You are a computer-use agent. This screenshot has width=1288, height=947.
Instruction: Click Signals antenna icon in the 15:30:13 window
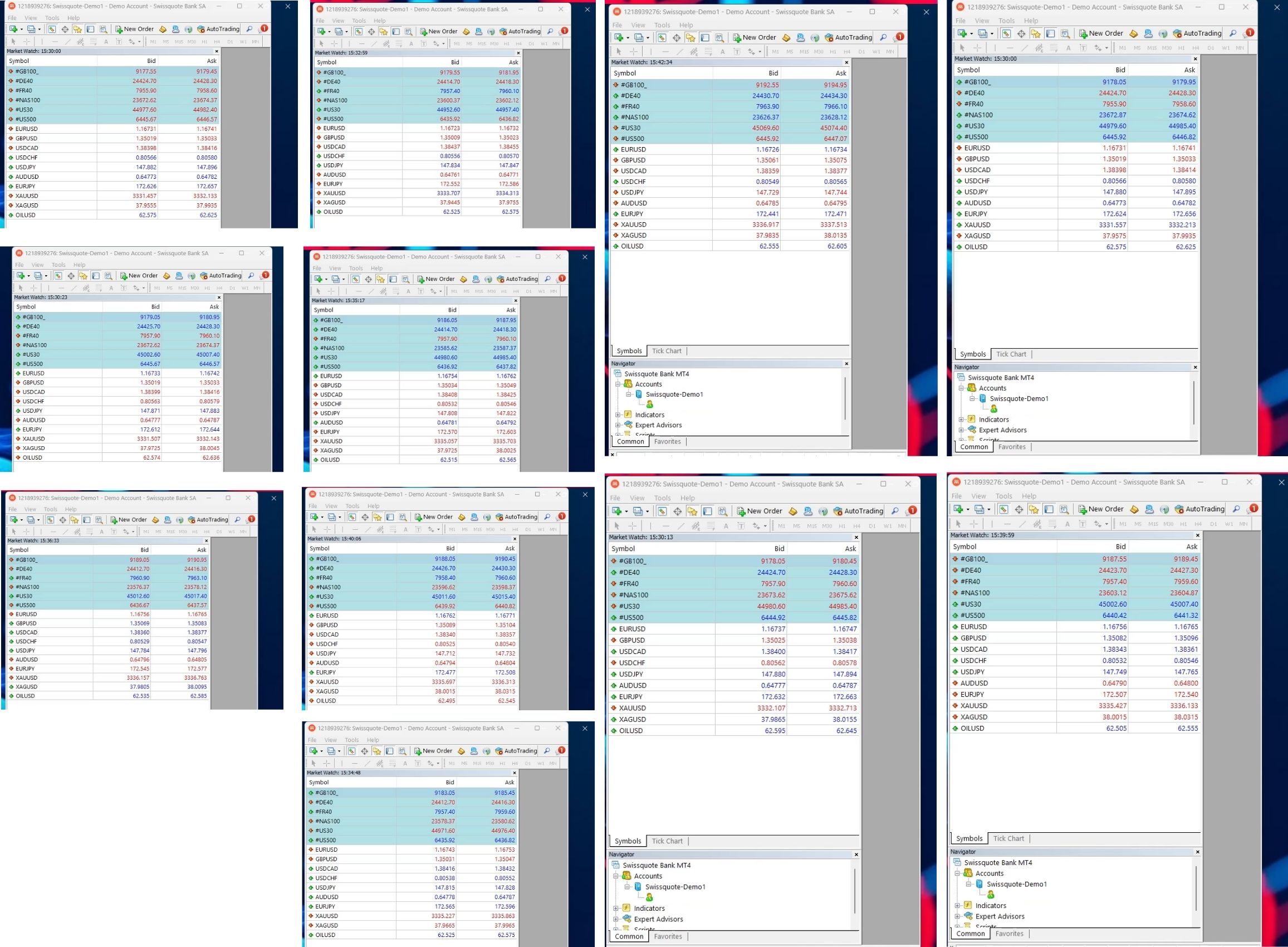point(823,511)
